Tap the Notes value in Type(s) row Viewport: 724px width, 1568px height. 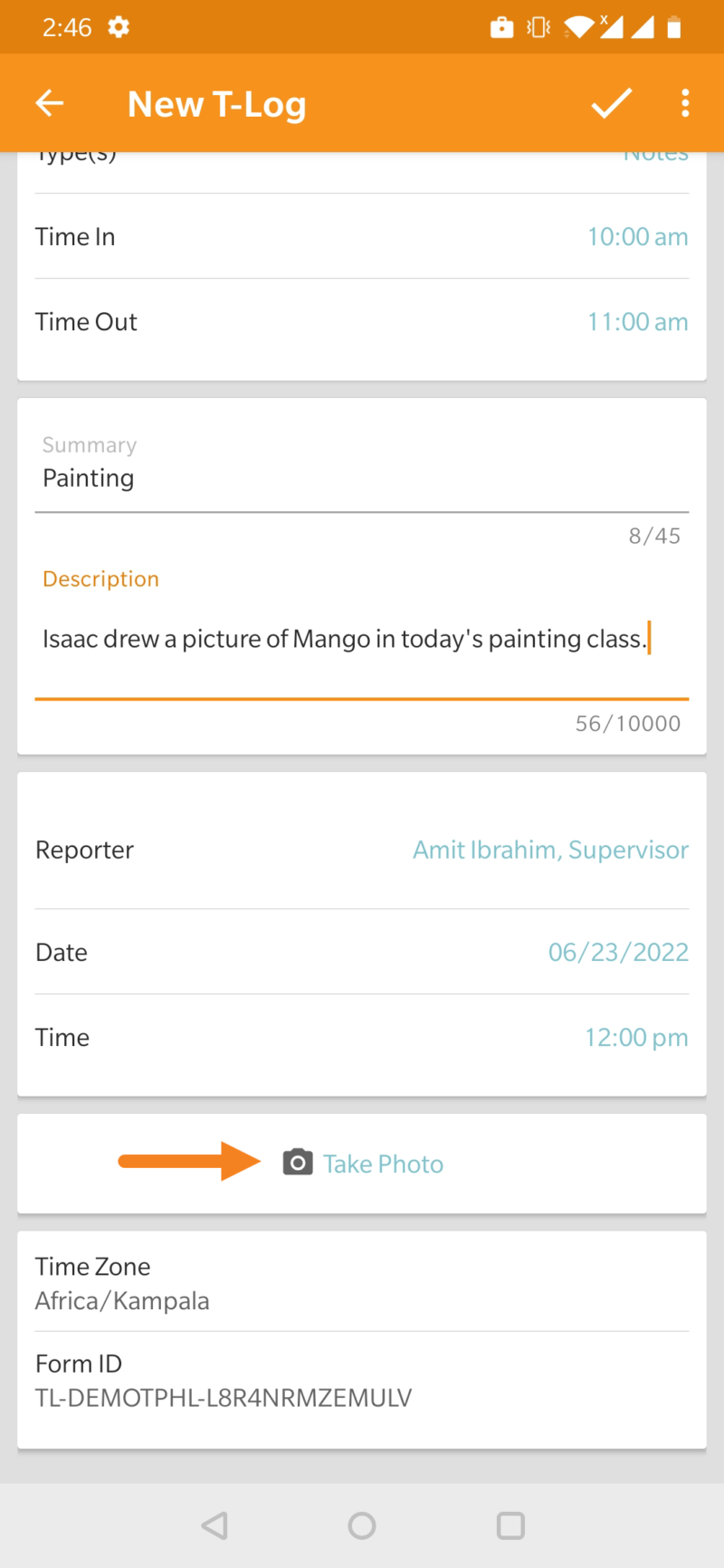655,156
